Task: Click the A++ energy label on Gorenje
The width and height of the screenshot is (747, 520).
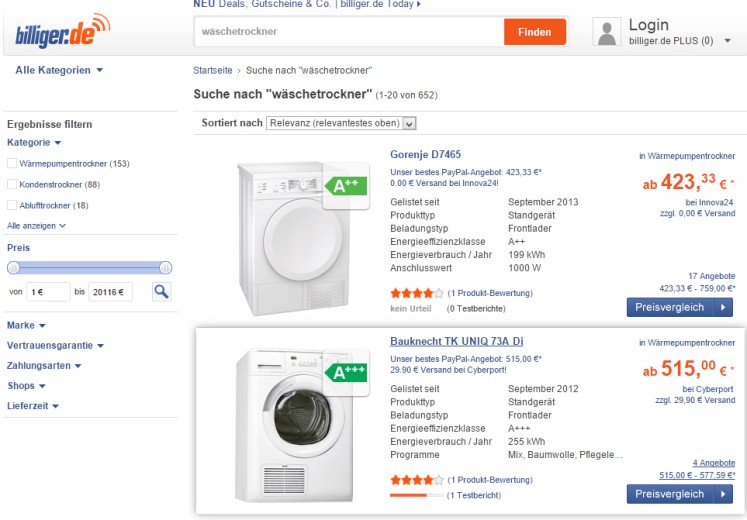Action: click(x=345, y=185)
